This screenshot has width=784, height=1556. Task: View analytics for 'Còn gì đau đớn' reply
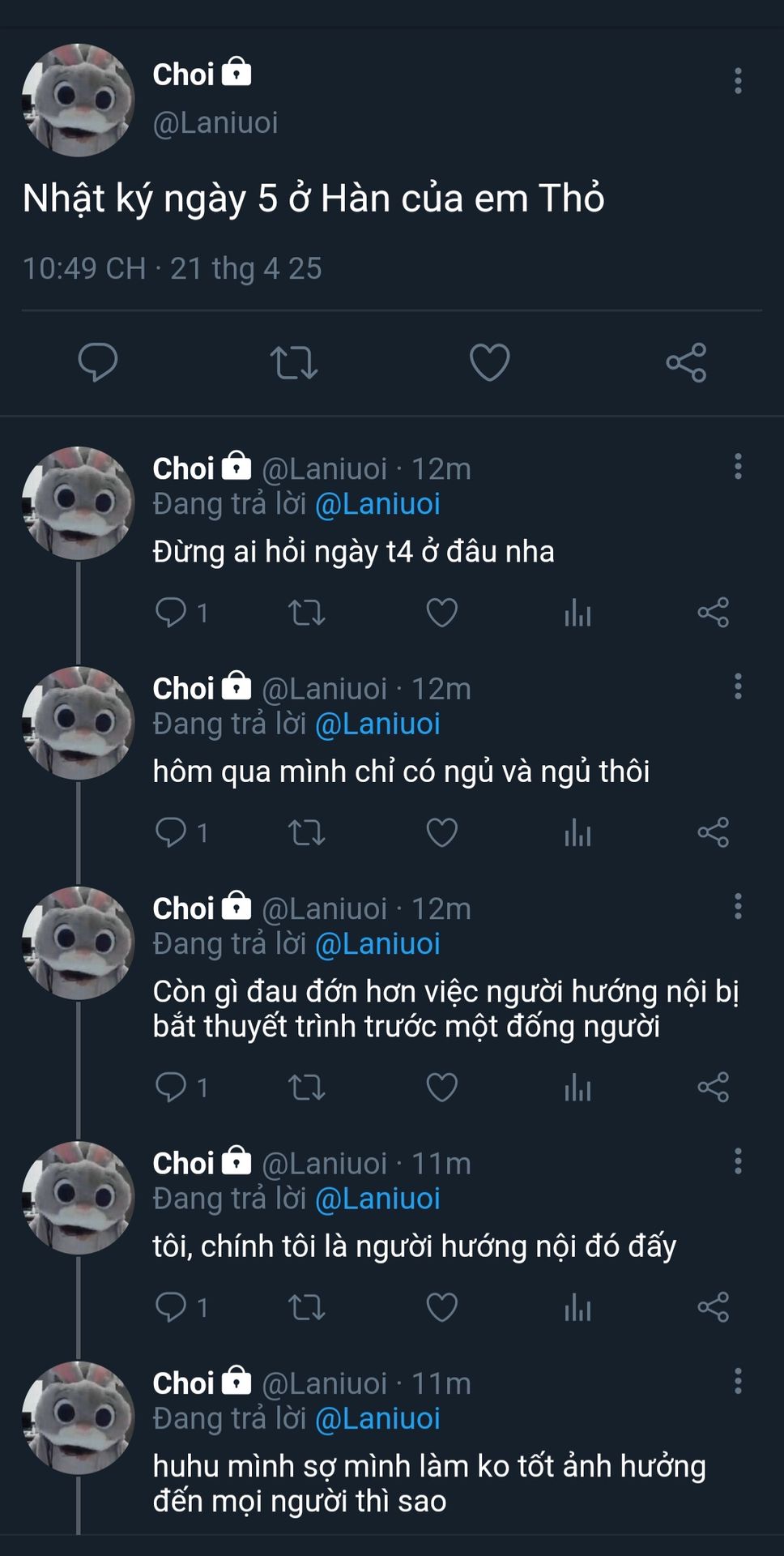[x=577, y=1088]
